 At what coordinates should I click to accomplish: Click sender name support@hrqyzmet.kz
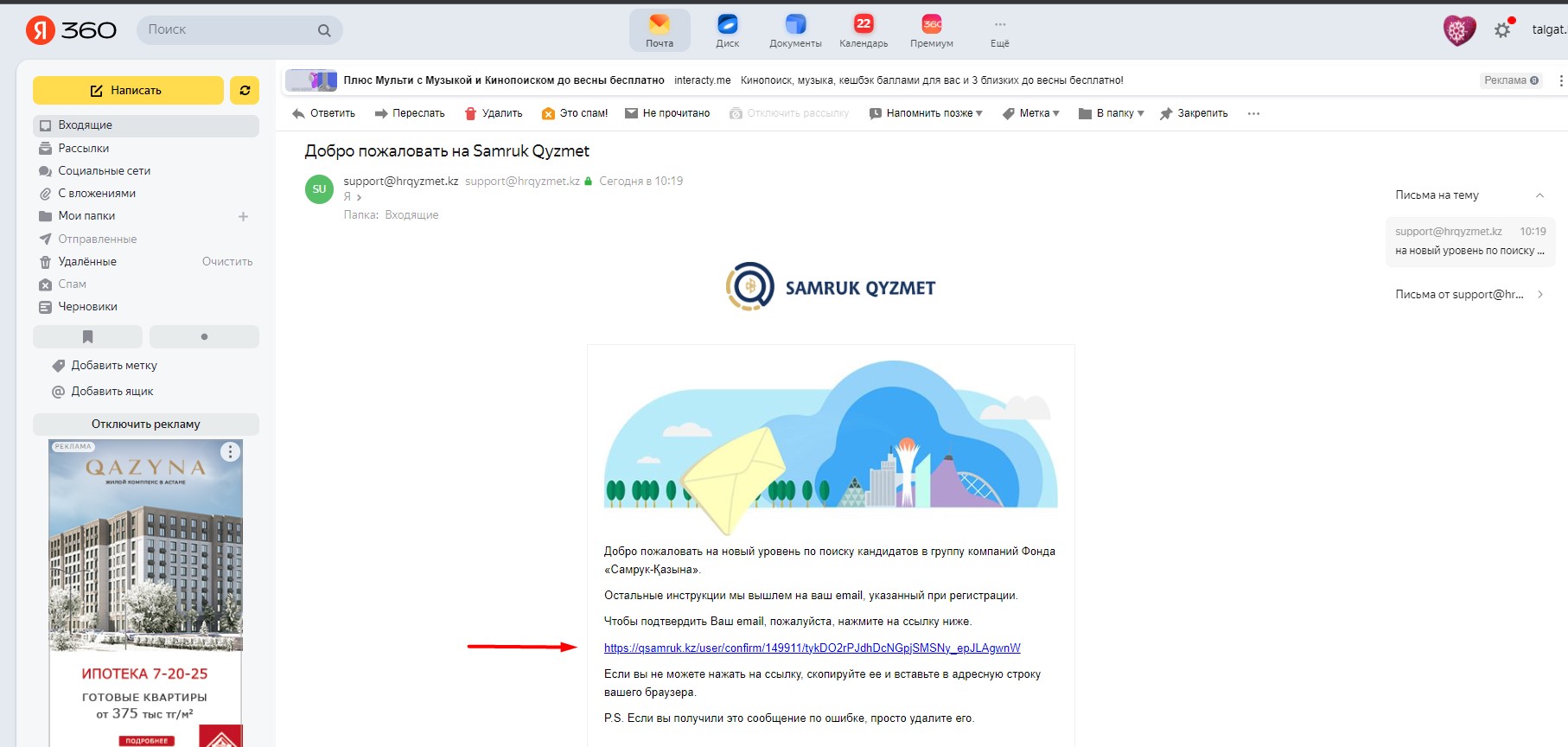click(401, 182)
